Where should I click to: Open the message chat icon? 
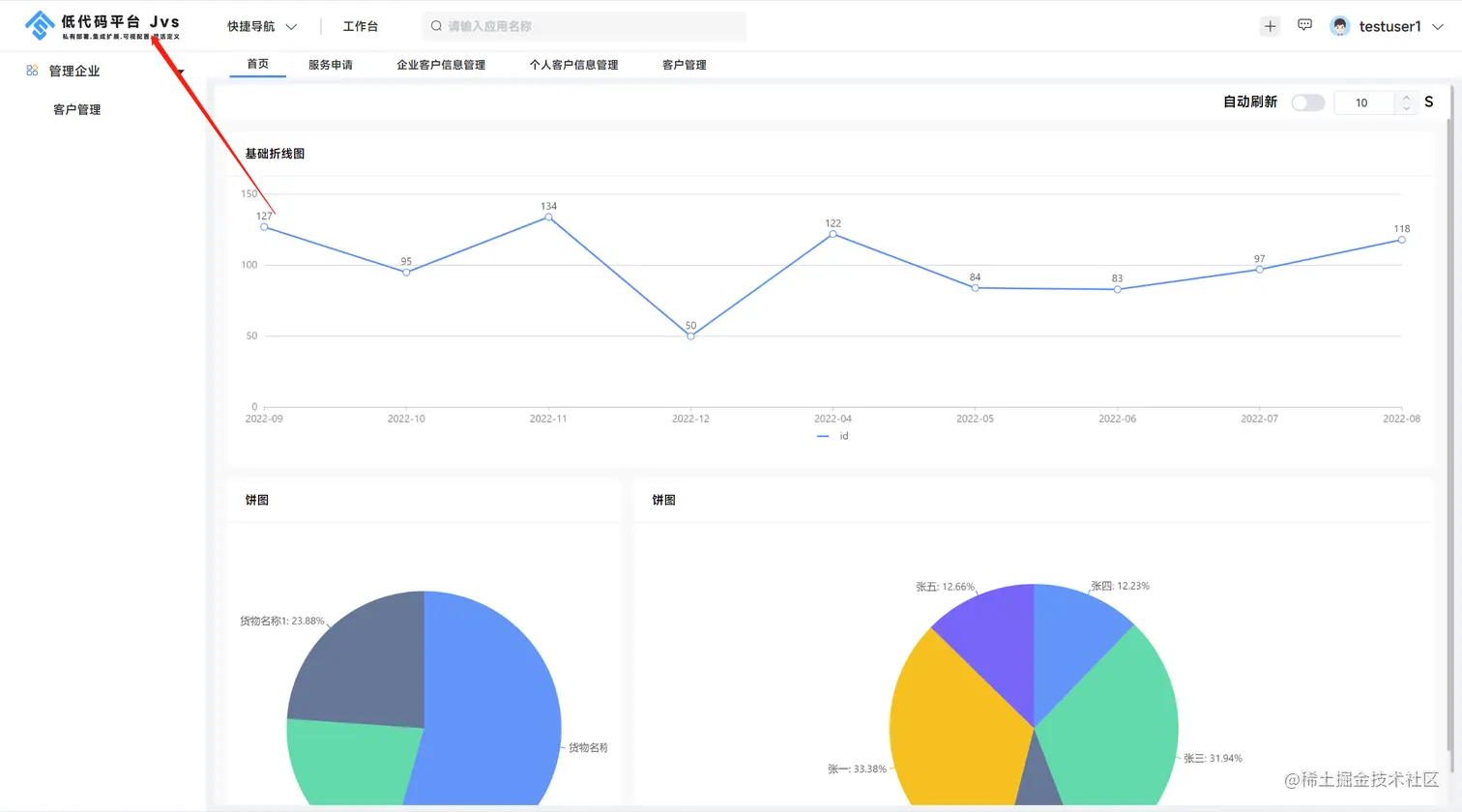(1304, 25)
